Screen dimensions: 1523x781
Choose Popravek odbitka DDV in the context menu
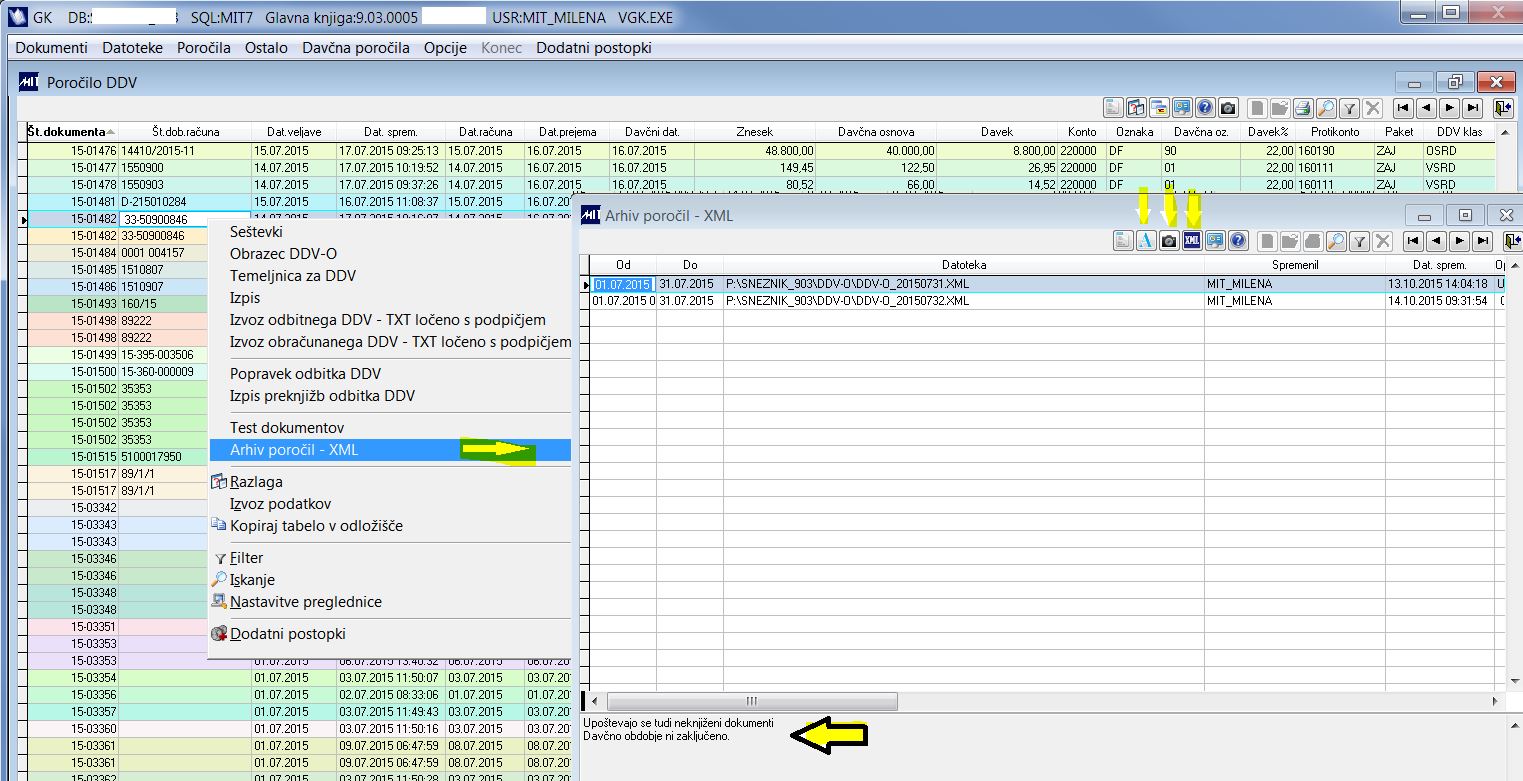click(x=305, y=374)
